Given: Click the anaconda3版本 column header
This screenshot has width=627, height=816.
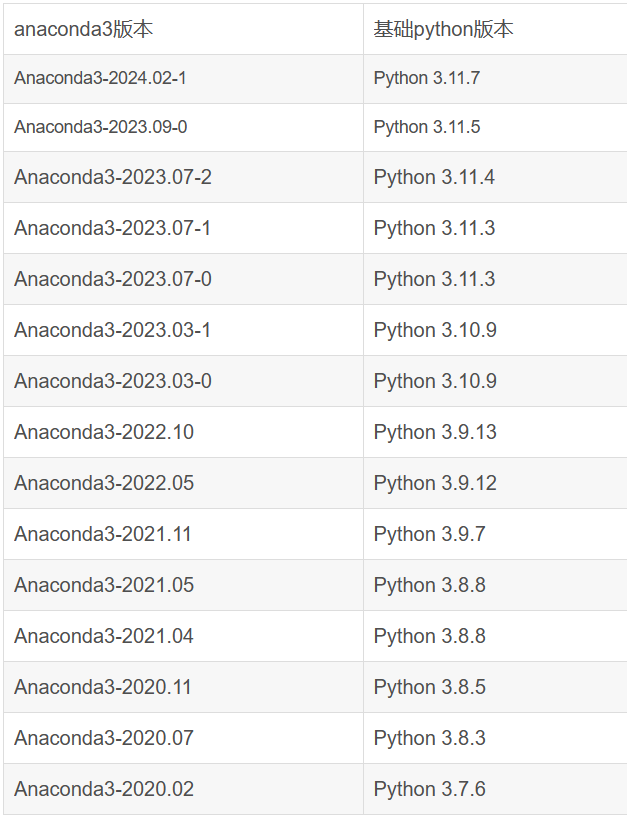Looking at the screenshot, I should point(83,29).
